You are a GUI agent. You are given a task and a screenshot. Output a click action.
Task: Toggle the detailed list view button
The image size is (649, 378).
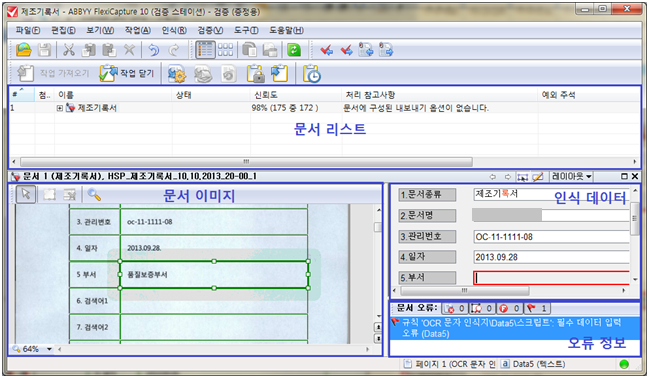[205, 50]
